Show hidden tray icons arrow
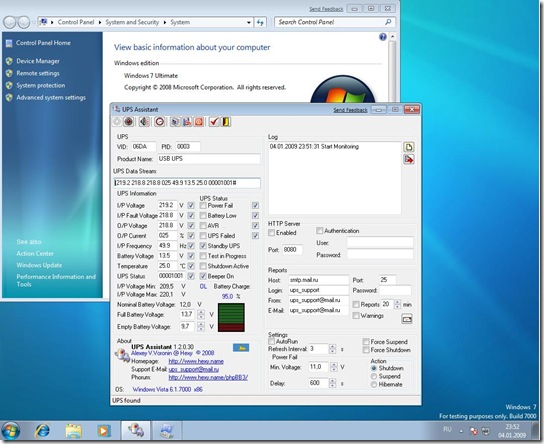544x444 pixels. coord(461,431)
